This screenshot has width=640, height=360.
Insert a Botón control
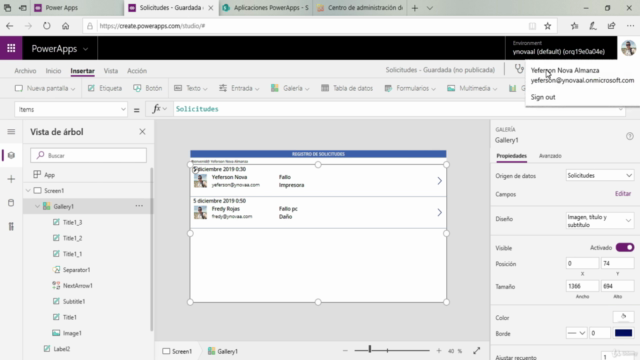click(148, 88)
